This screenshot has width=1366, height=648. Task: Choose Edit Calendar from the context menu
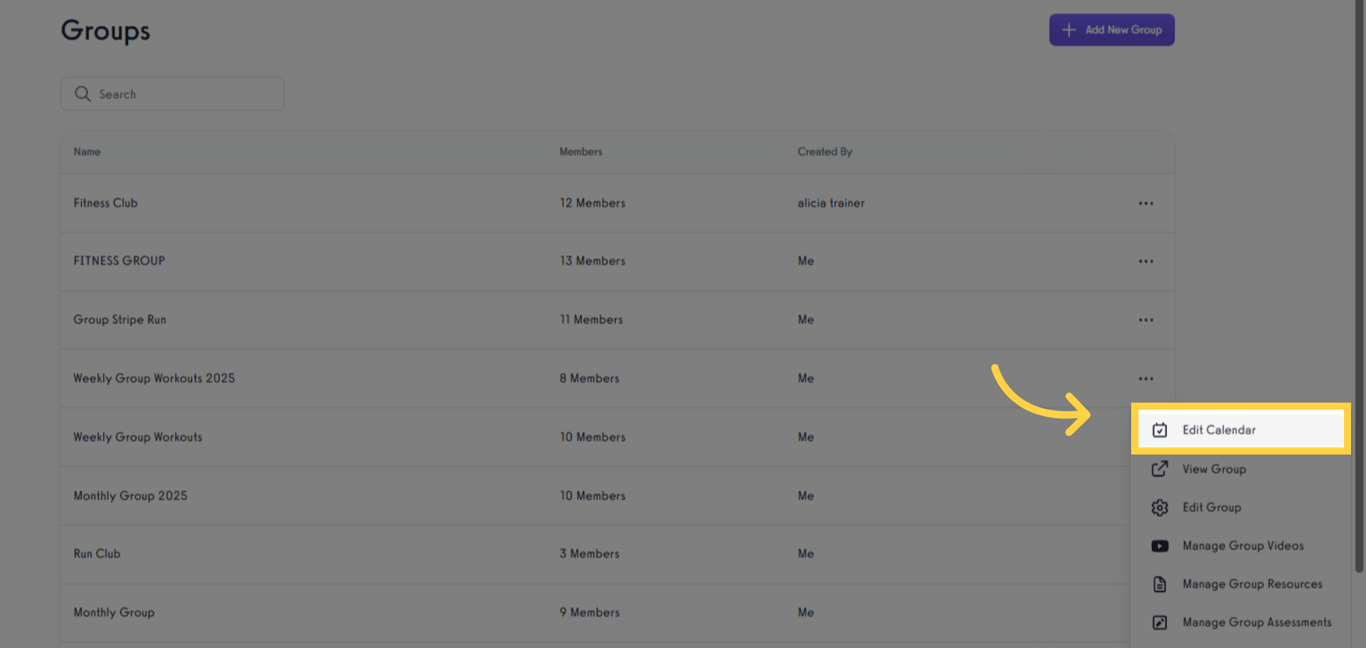pos(1218,429)
